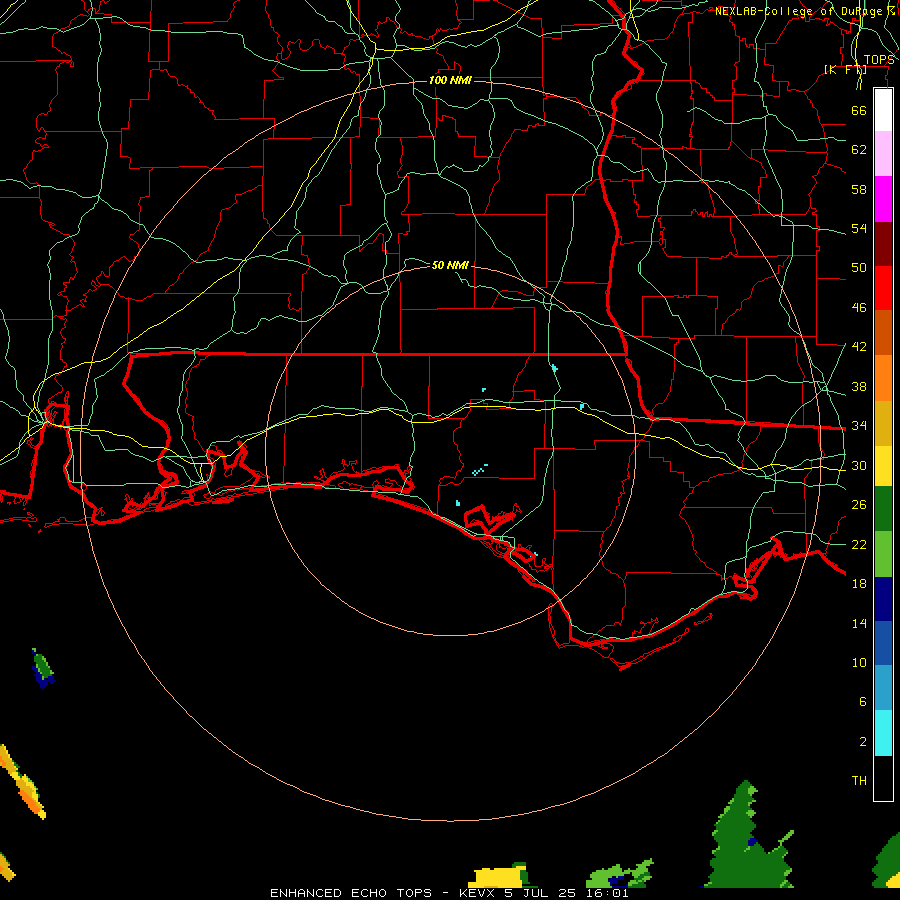Click the '34' legend value
The image size is (900, 900).
(859, 426)
